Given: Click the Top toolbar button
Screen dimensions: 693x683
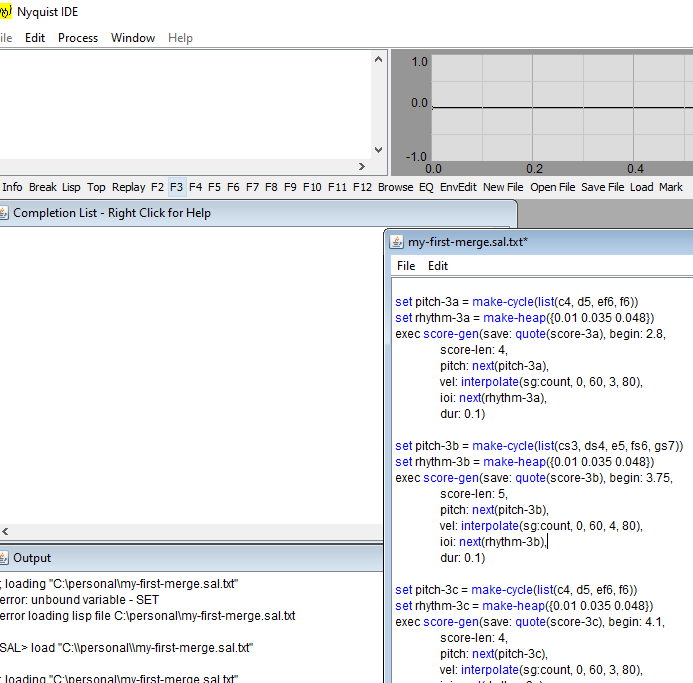Looking at the screenshot, I should coord(96,187).
